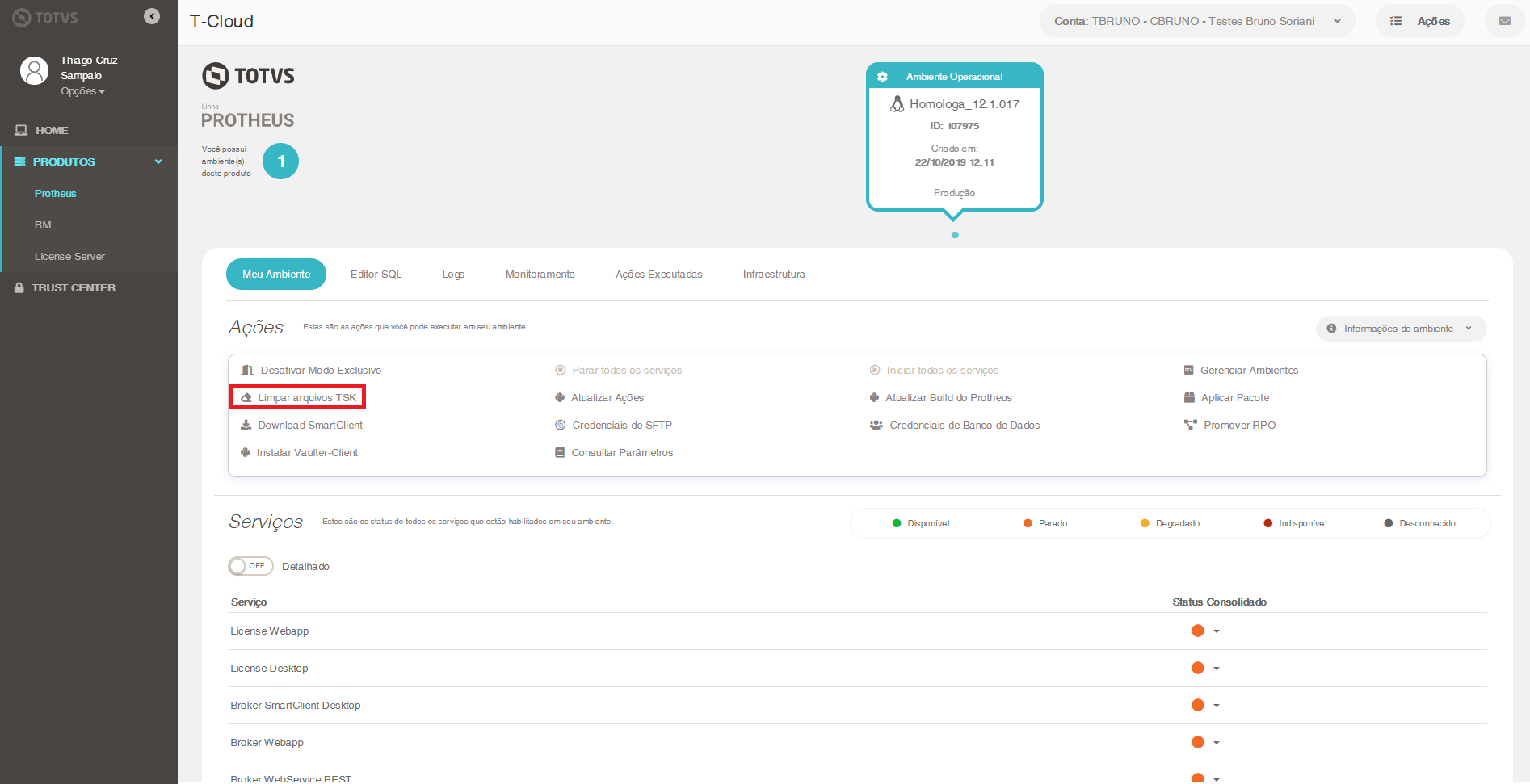1530x784 pixels.
Task: Click the Download SmartClient action
Action: (302, 426)
